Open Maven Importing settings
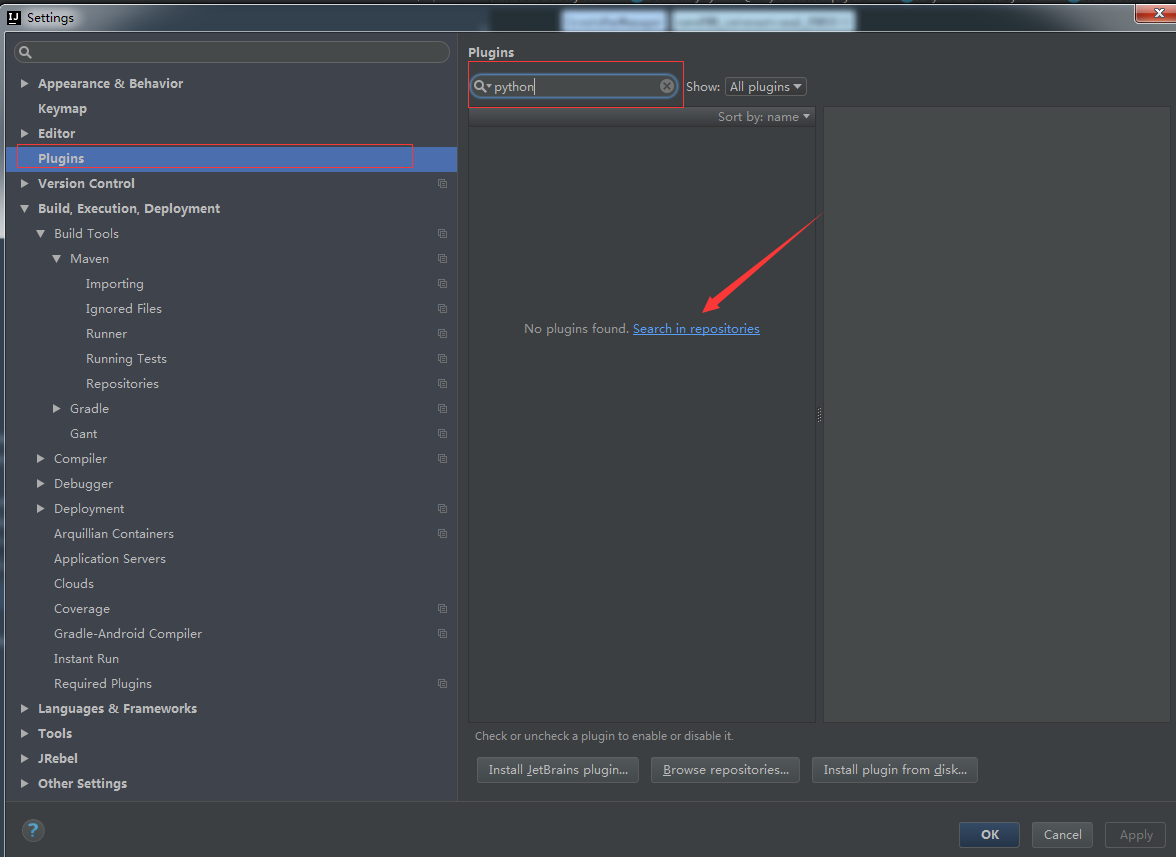This screenshot has width=1176, height=857. 114,283
